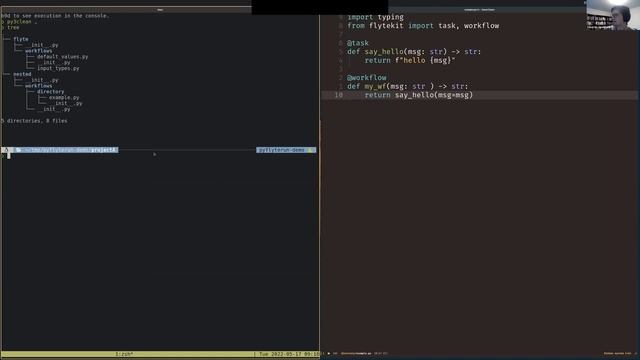Click 'default_values.py' in the tree listing
This screenshot has width=640, height=360.
point(62,57)
